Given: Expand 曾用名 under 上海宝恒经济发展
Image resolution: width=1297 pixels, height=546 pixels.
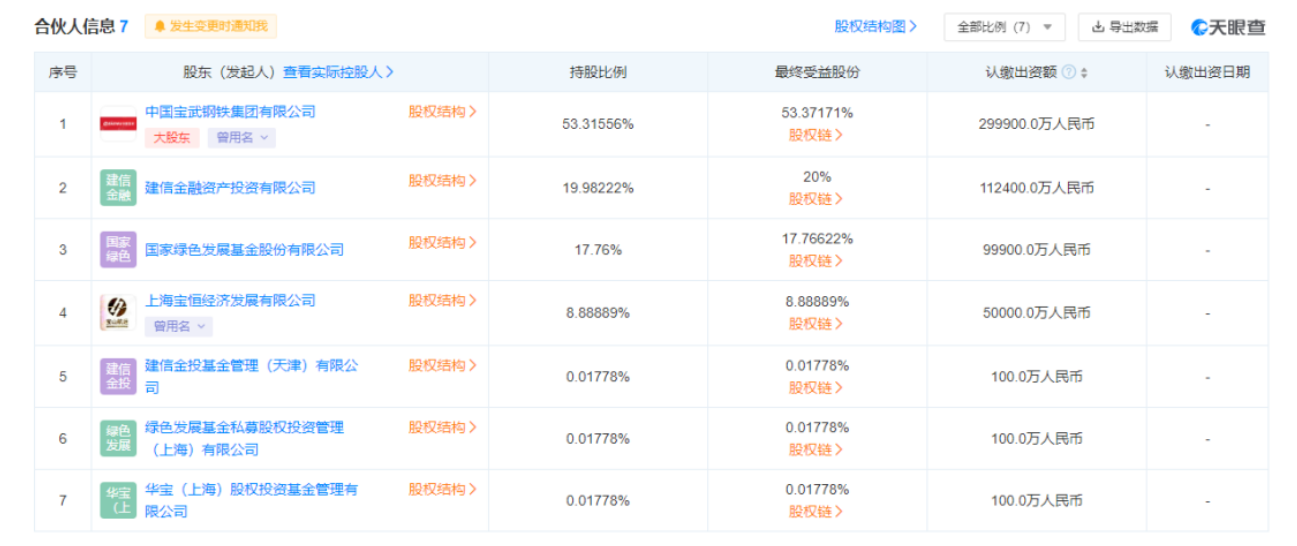Looking at the screenshot, I should pyautogui.click(x=179, y=326).
